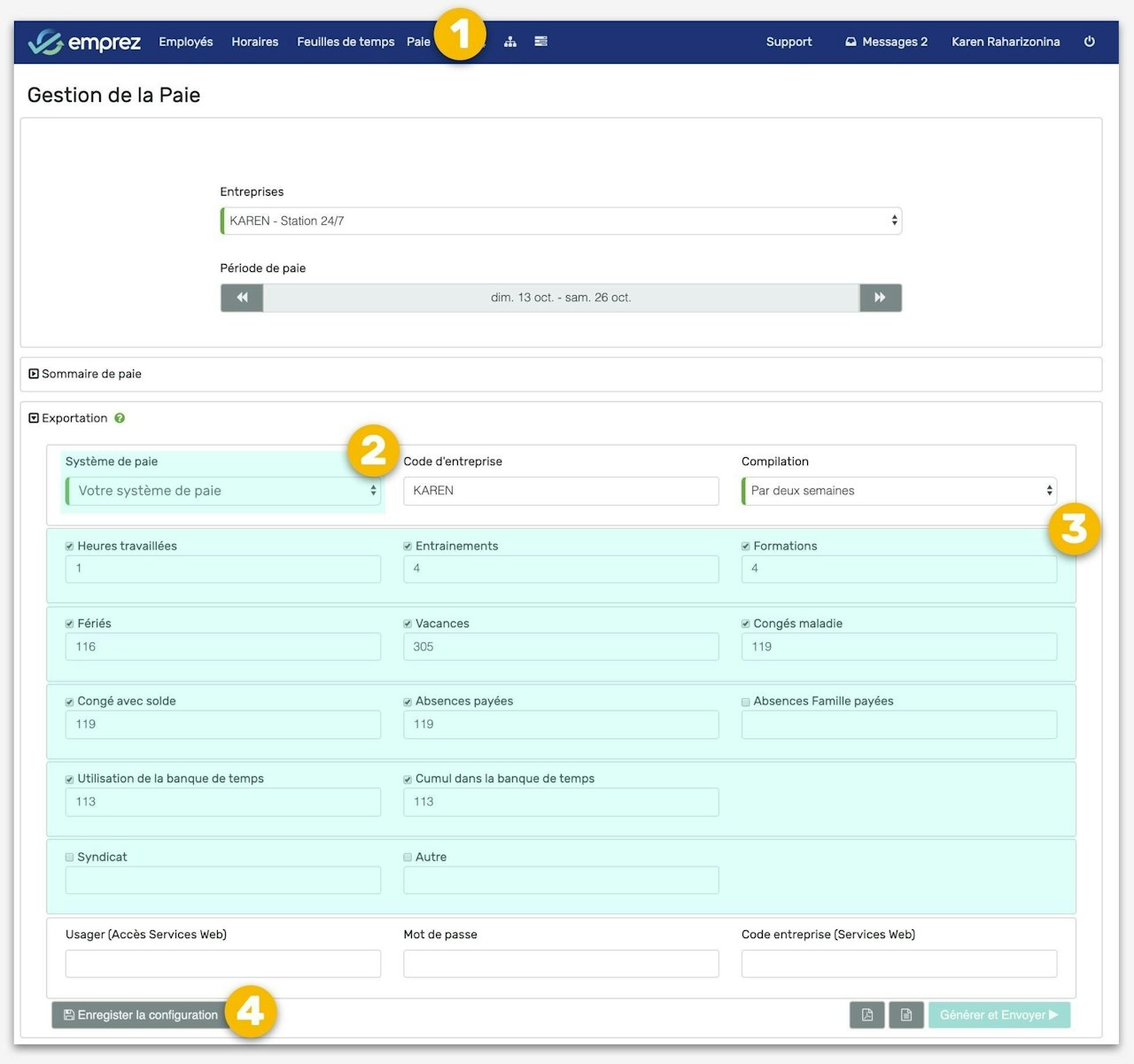Open the Feuilles de temps menu

346,42
